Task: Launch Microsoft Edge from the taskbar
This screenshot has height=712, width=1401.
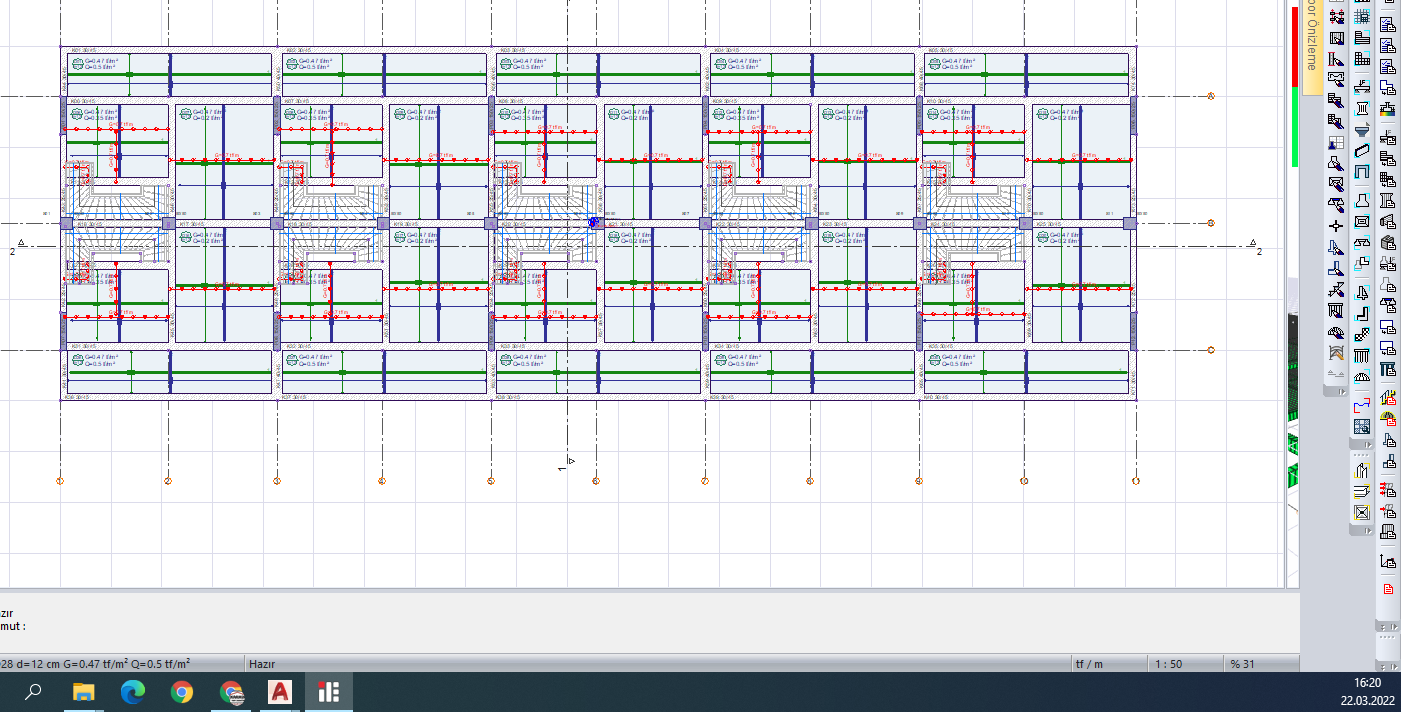Action: coord(132,691)
